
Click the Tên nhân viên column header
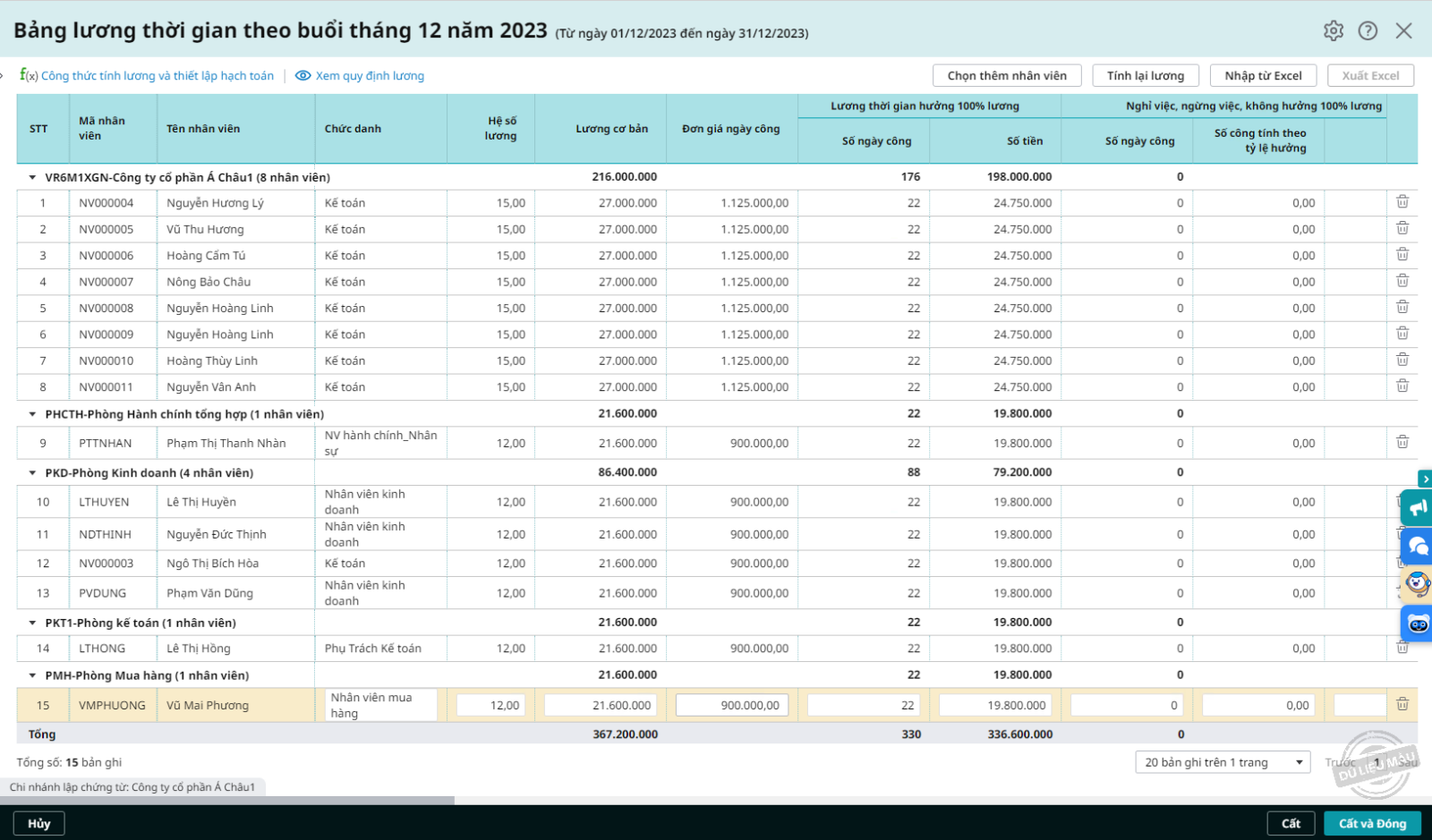236,129
